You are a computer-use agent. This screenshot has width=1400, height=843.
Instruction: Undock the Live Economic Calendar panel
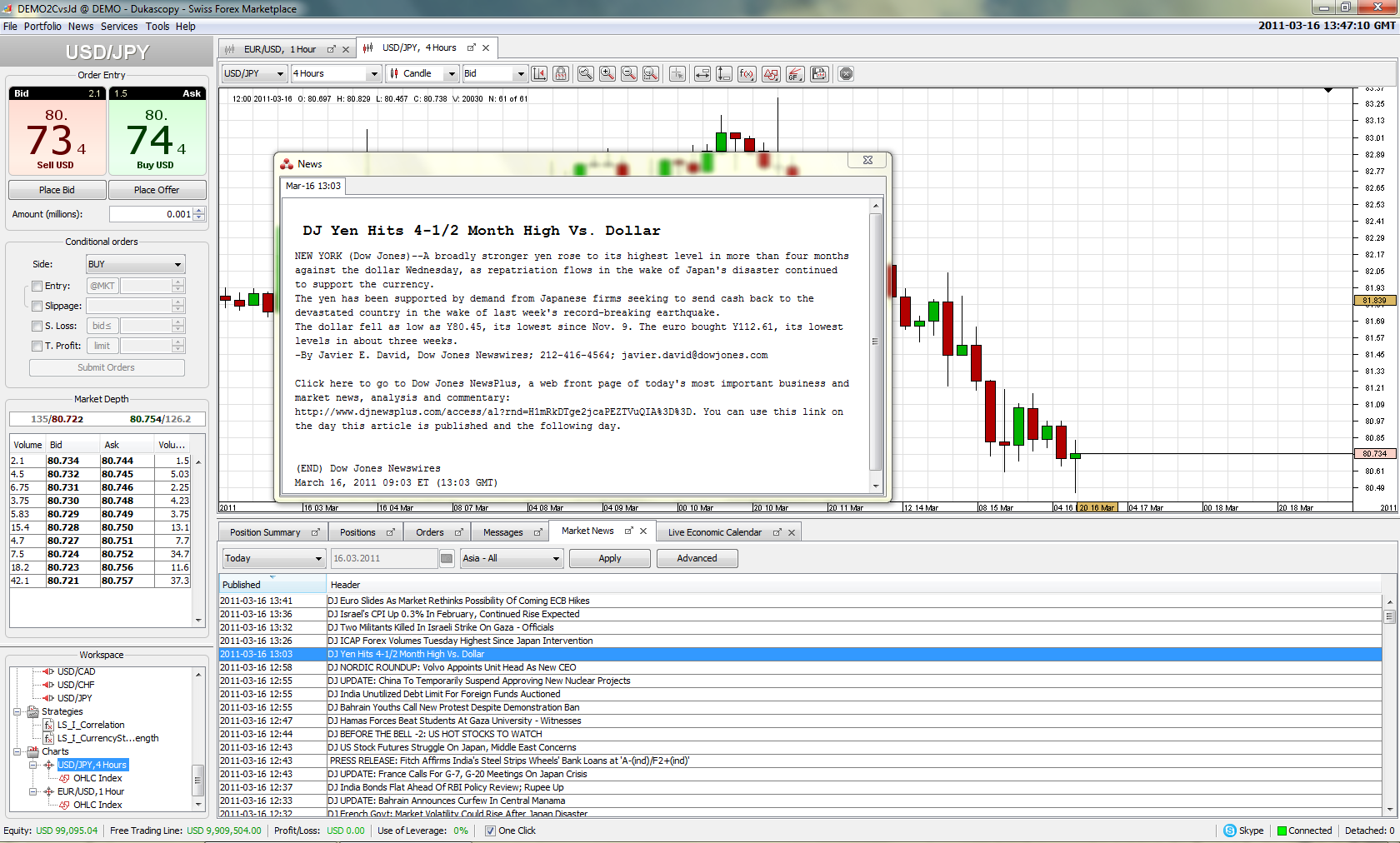(777, 532)
